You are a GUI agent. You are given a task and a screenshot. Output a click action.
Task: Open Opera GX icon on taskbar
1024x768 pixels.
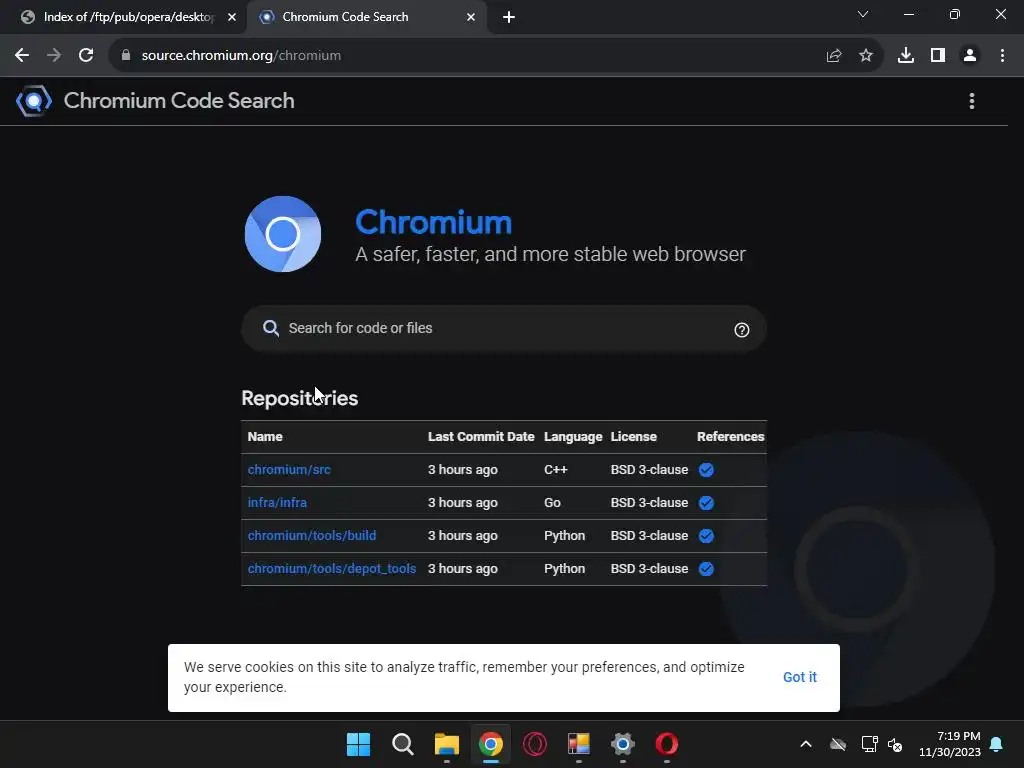point(535,744)
